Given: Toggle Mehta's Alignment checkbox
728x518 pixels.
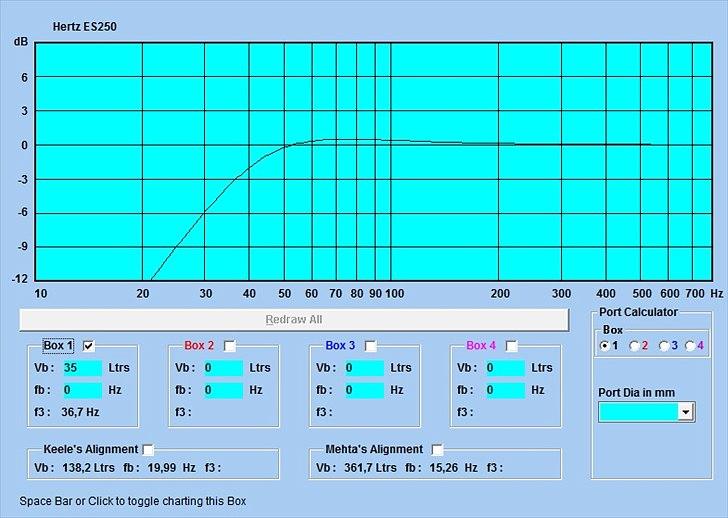Looking at the screenshot, I should pyautogui.click(x=437, y=450).
